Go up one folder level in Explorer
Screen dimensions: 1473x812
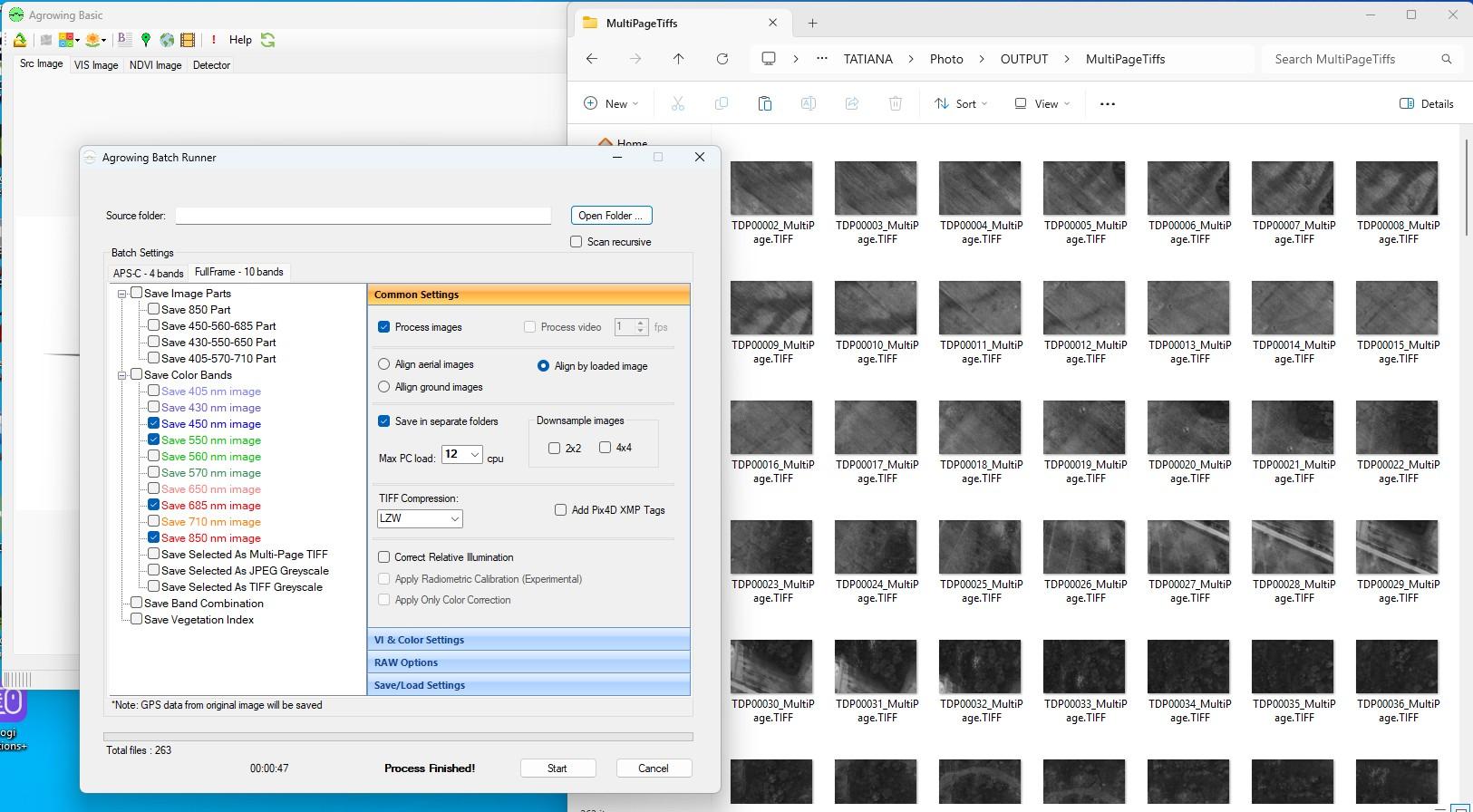(678, 59)
